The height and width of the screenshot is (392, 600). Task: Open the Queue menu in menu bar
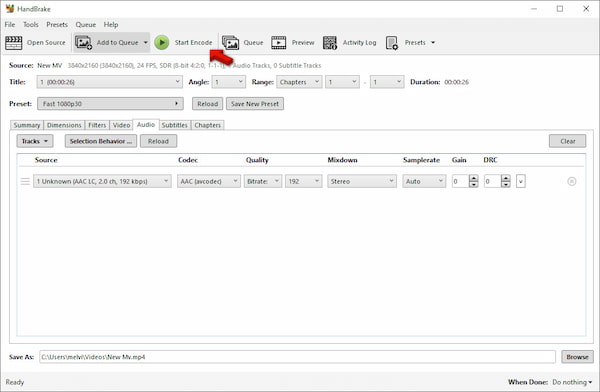(x=85, y=24)
